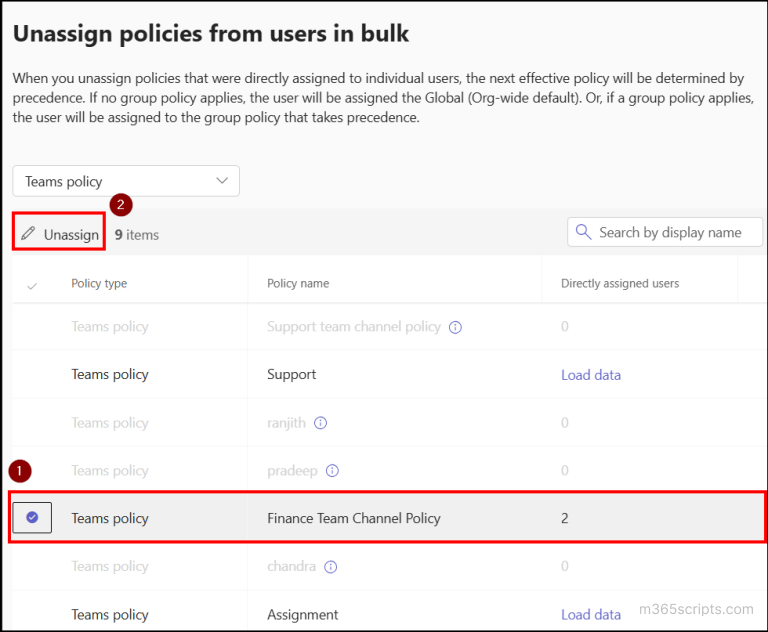The image size is (768, 632).
Task: Sort by the Policy name column header
Action: point(298,284)
